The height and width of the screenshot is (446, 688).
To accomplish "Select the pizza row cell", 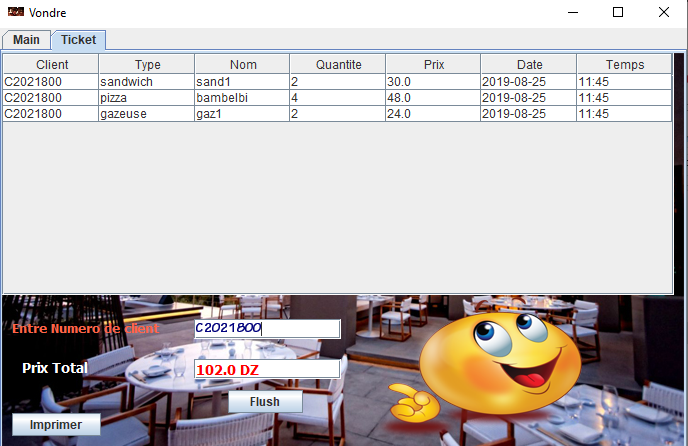I will [x=147, y=98].
